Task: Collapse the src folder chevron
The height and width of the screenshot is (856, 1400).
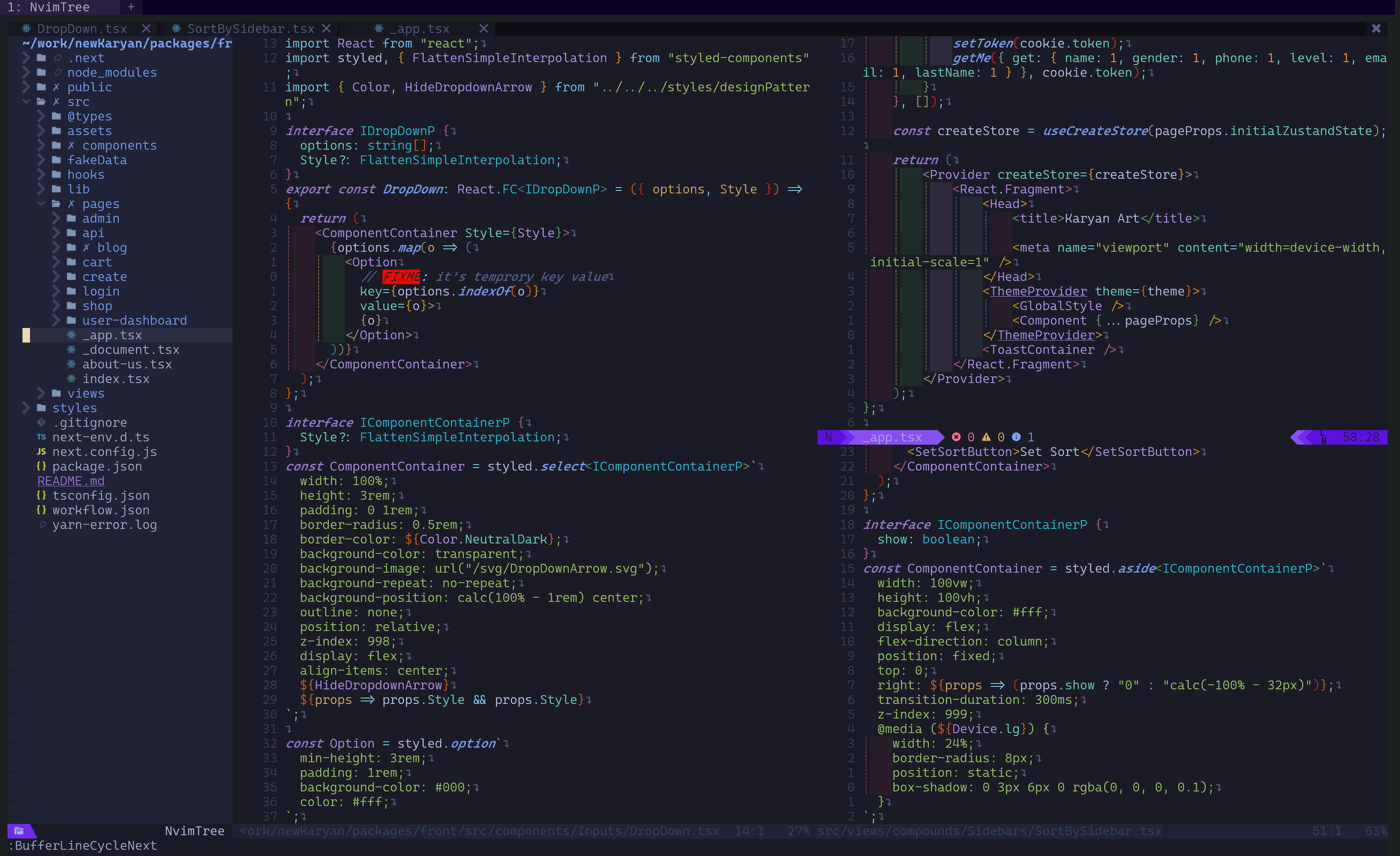Action: (x=26, y=102)
